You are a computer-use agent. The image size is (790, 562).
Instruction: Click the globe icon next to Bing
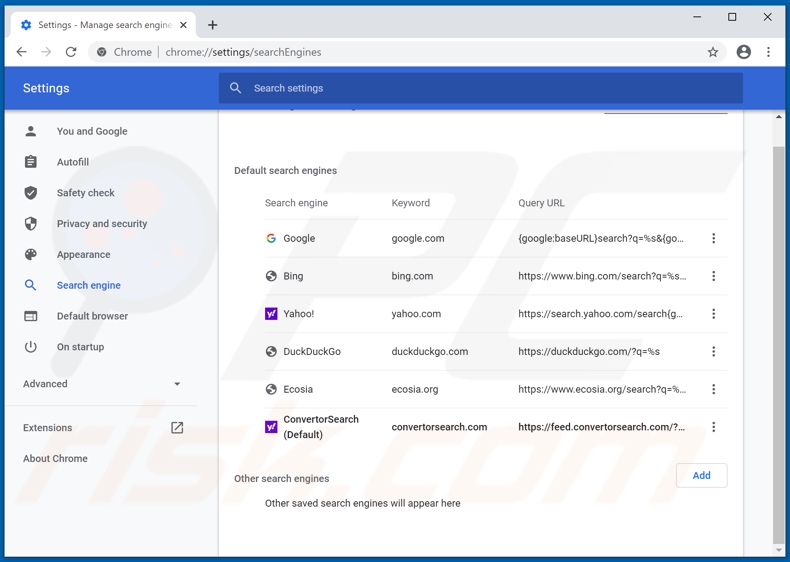pyautogui.click(x=271, y=276)
